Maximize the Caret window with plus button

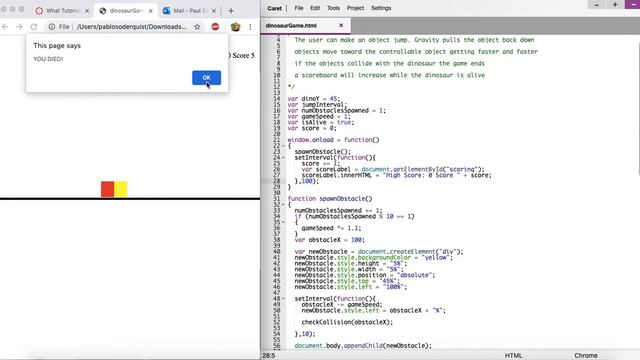[x=615, y=4]
